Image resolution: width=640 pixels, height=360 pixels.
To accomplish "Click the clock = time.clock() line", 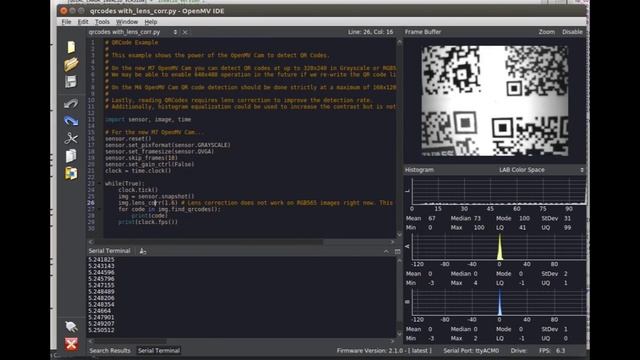I will pos(138,171).
